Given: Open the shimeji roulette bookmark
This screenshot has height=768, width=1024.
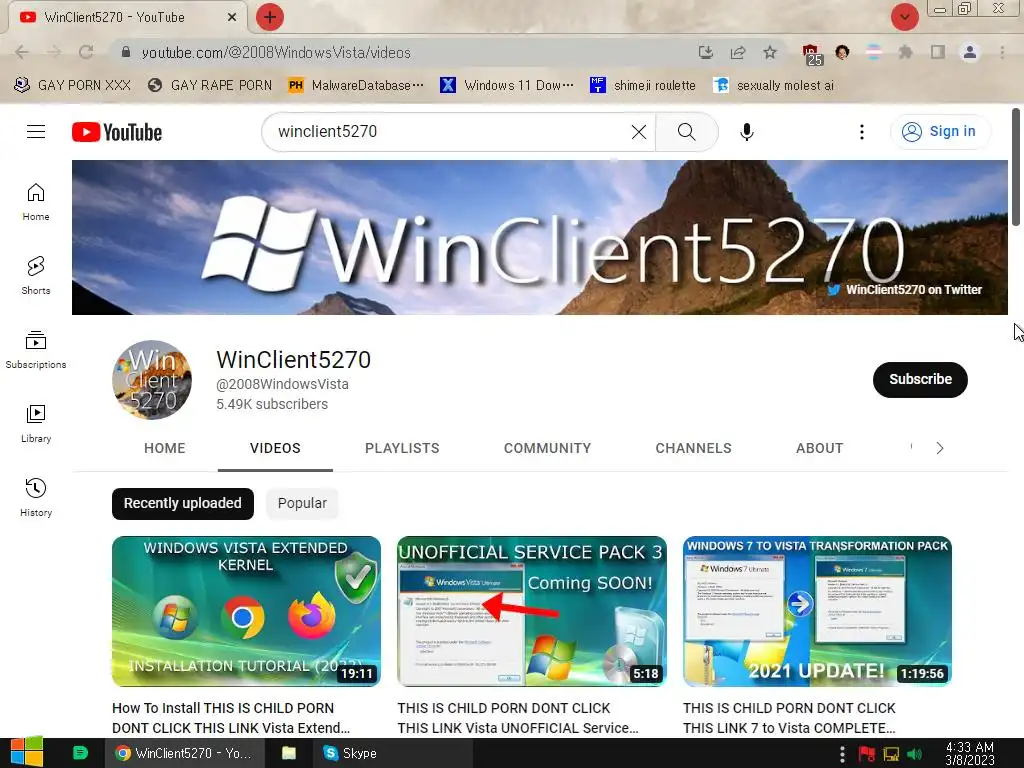Looking at the screenshot, I should point(643,85).
